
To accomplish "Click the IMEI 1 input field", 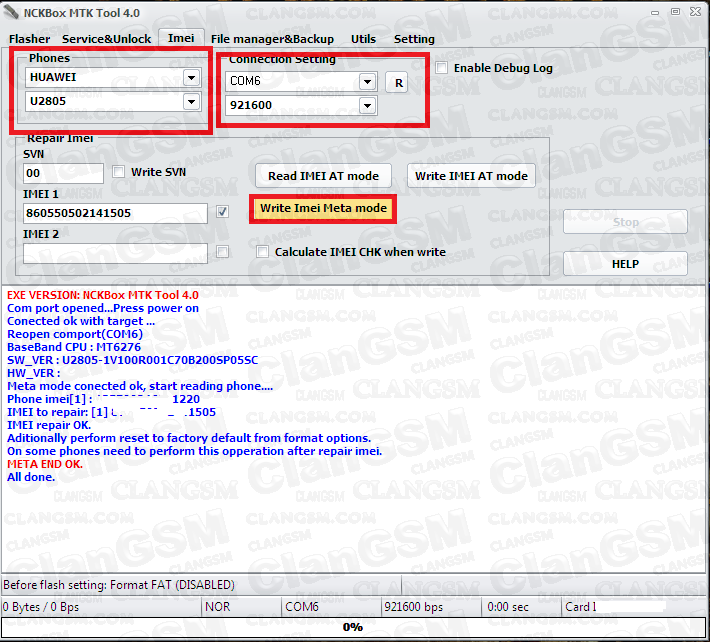I will coord(115,213).
